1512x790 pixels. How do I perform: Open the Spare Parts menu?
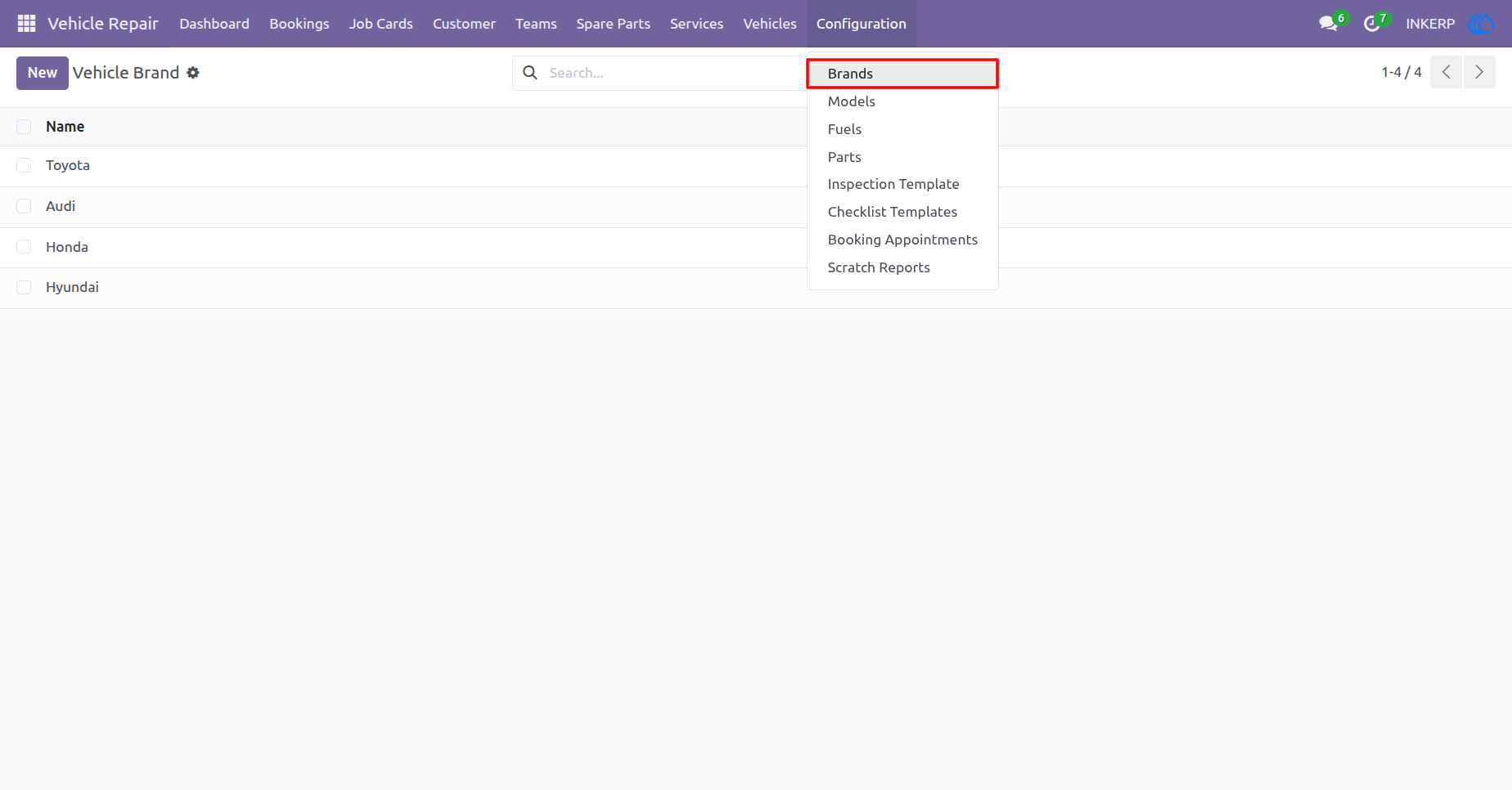614,24
